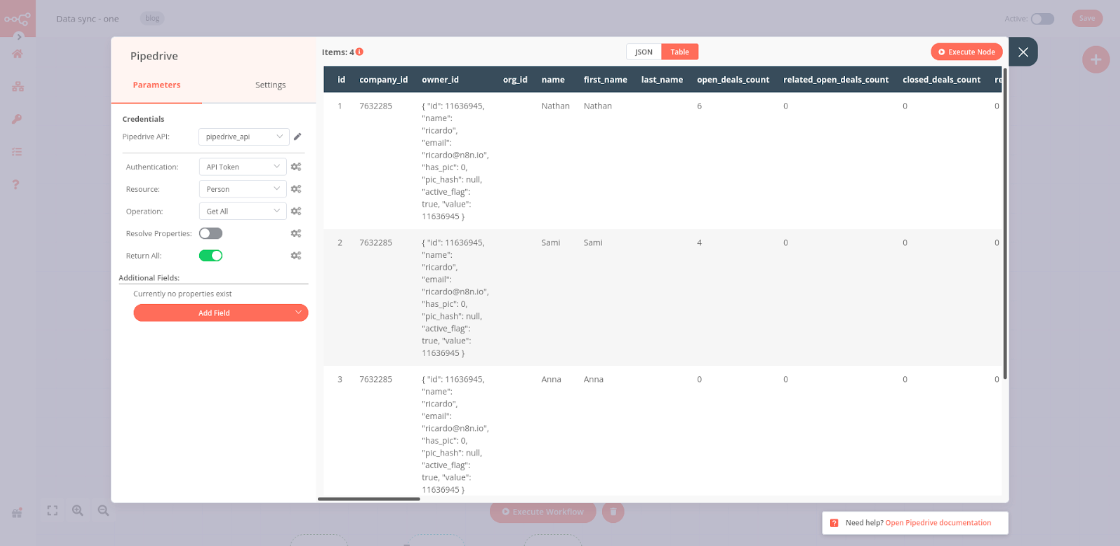
Task: Click company_id 7632285 in Anna row
Action: pos(376,379)
